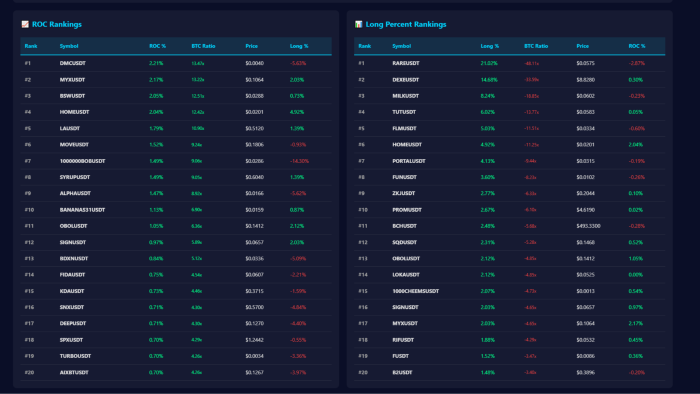Screen dimensions: 700x394
Task: Sort Long Percent Rankings by Long % header
Action: coord(490,46)
